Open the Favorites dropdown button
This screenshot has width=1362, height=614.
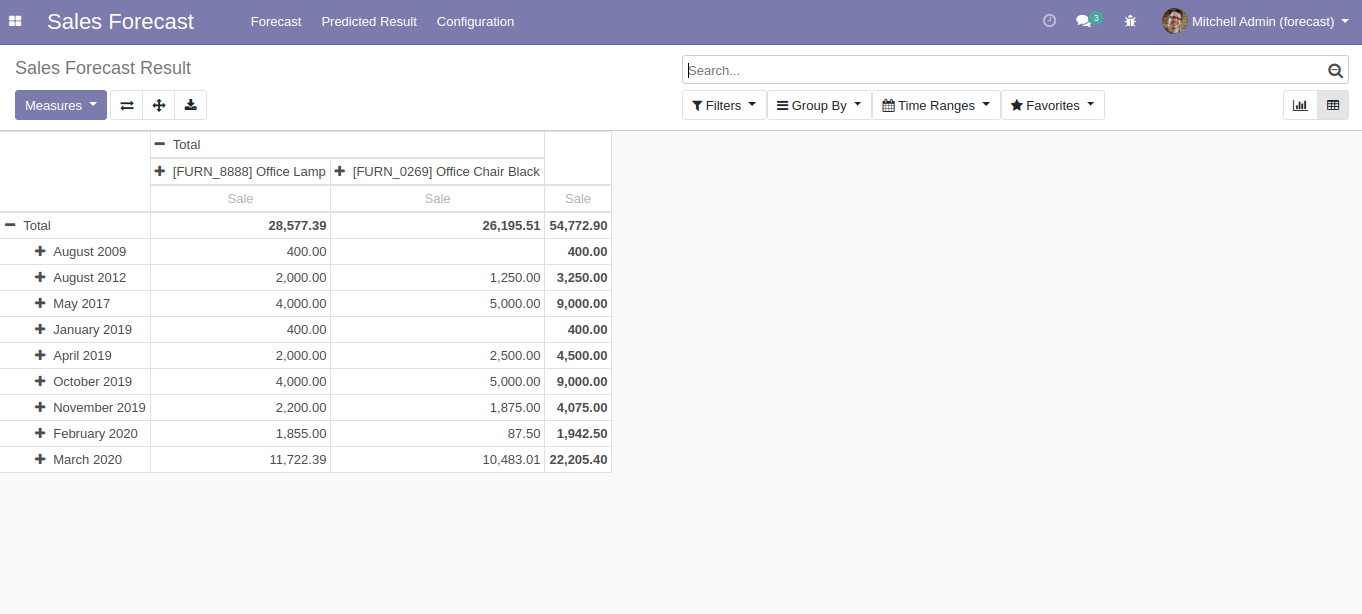pyautogui.click(x=1052, y=105)
